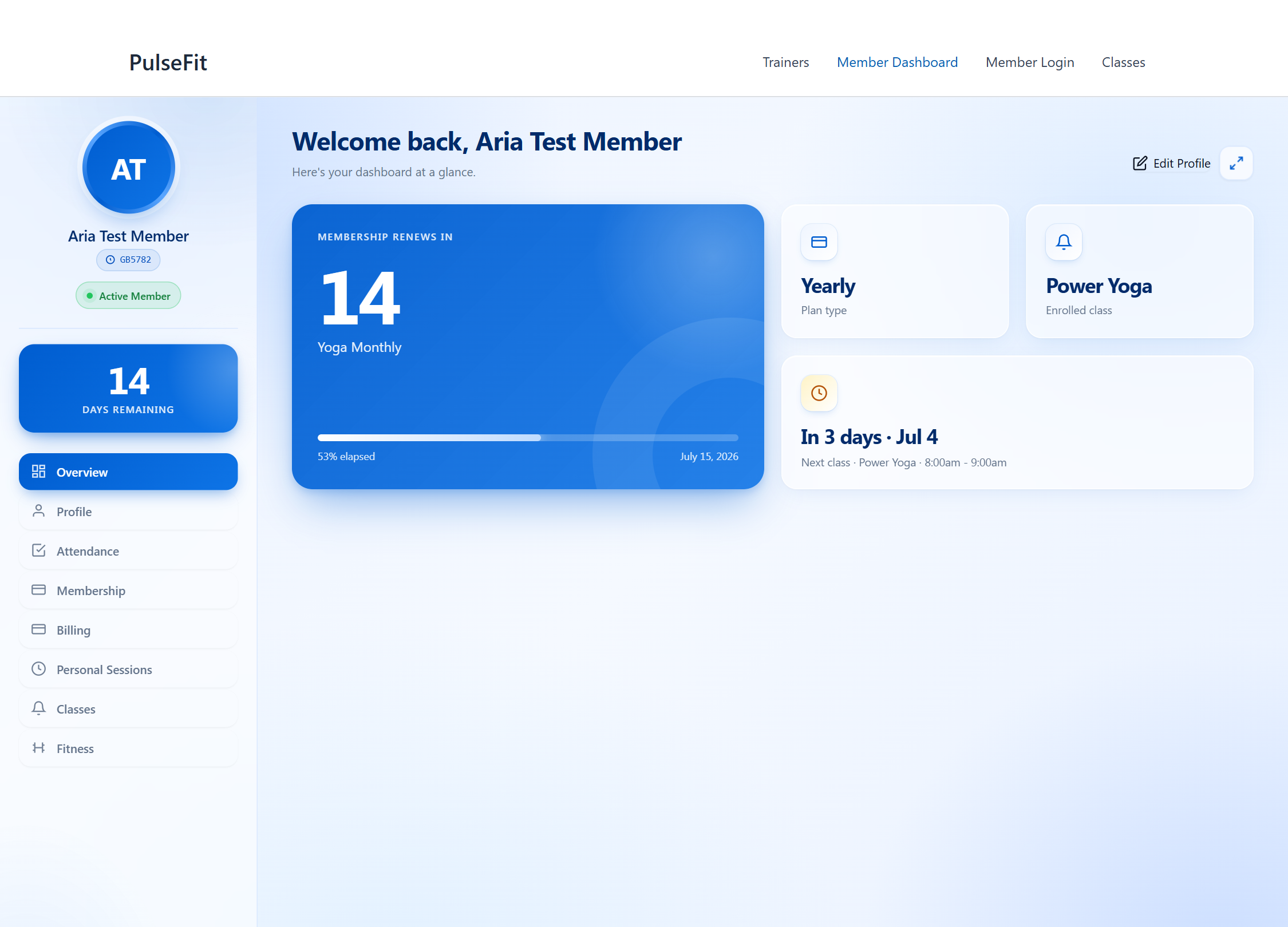The image size is (1288, 927).
Task: Click the '53% elapsed' text
Action: (346, 457)
